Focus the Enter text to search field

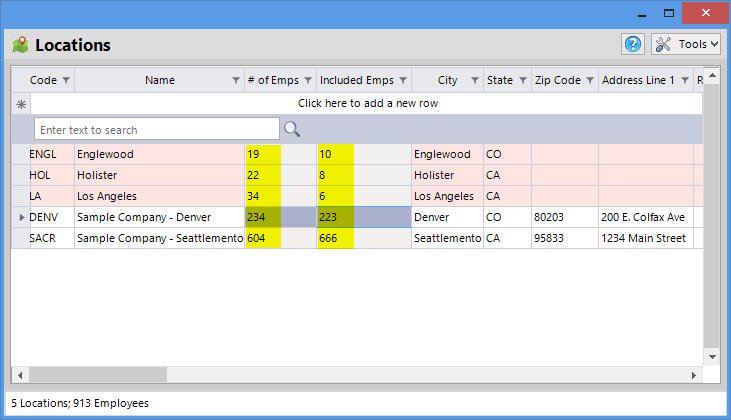(x=157, y=129)
